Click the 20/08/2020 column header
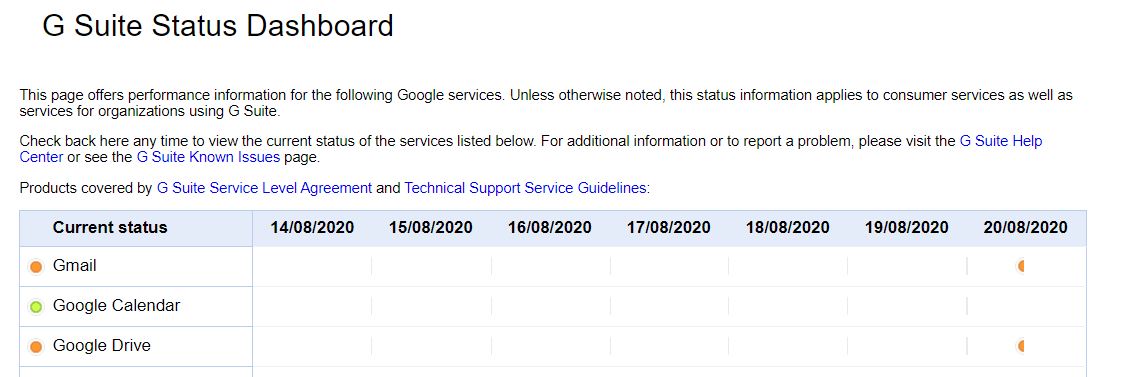The width and height of the screenshot is (1131, 377). pos(1026,228)
